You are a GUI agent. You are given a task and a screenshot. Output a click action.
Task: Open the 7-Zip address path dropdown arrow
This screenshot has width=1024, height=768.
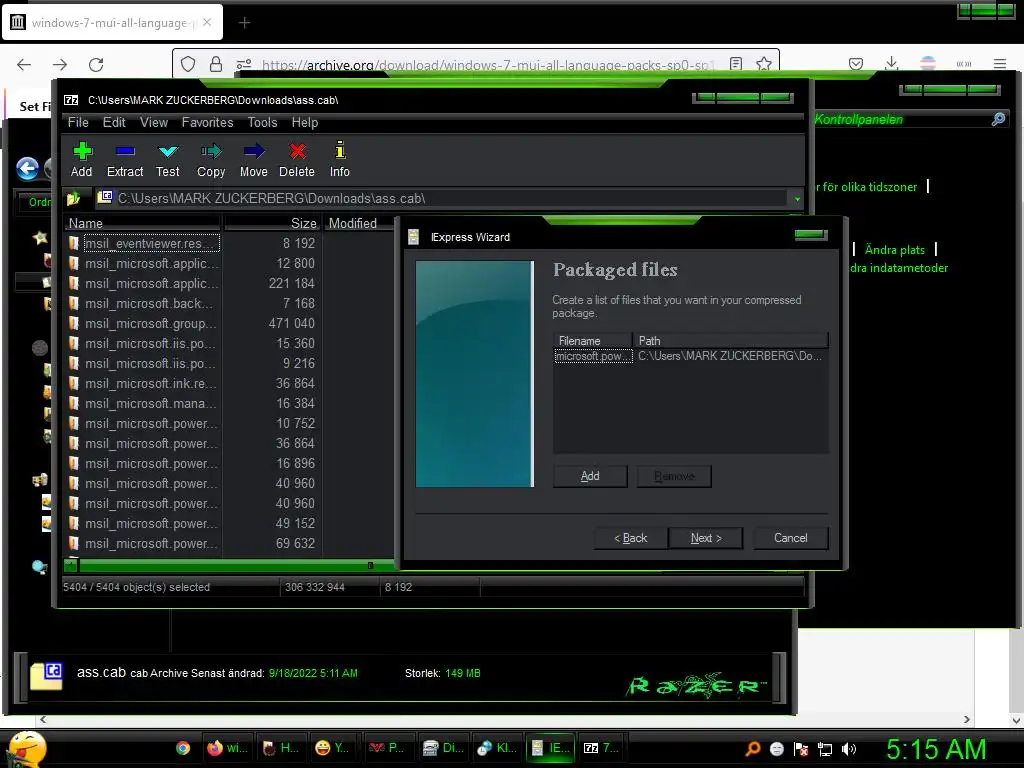[x=797, y=199]
